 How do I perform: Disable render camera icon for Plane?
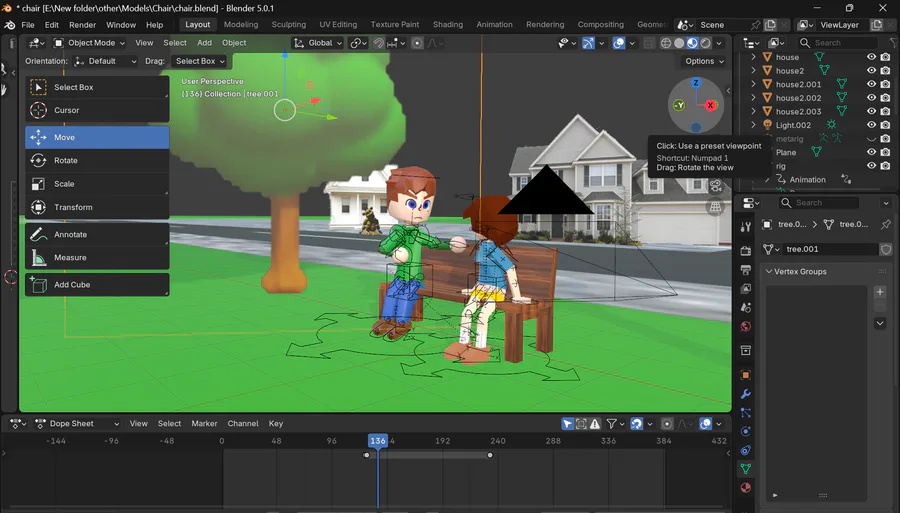(885, 152)
